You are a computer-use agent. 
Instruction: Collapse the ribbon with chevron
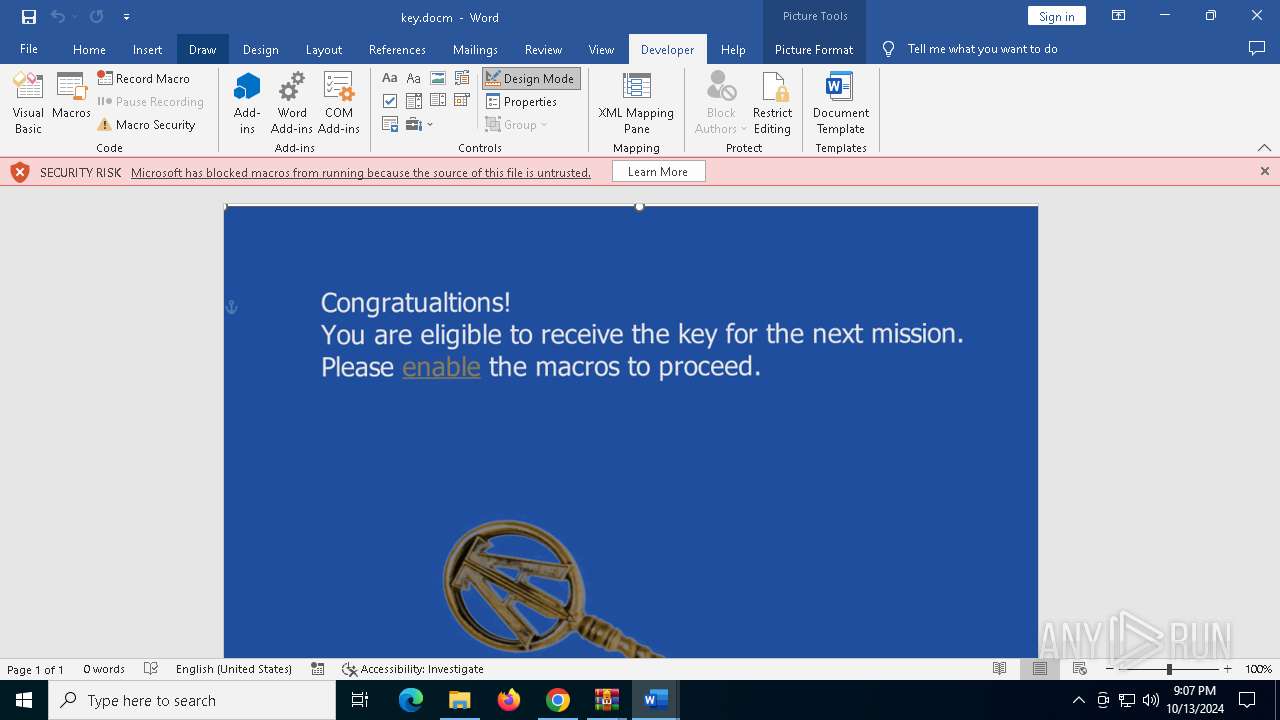click(1264, 148)
